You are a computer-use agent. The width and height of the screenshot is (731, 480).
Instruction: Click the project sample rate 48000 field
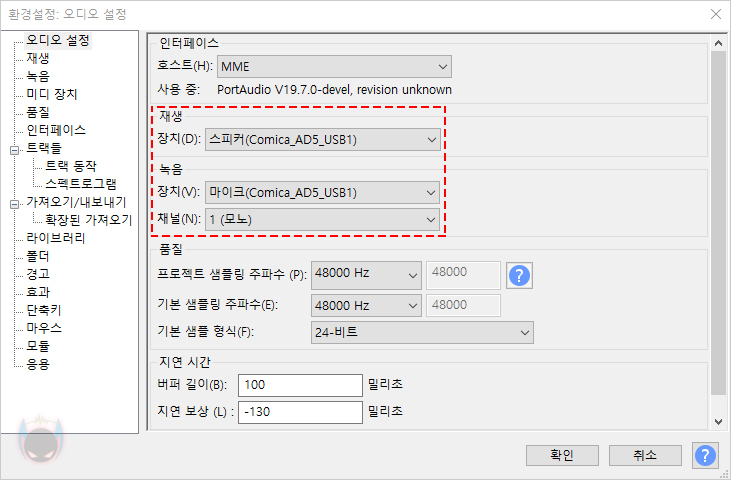(463, 274)
